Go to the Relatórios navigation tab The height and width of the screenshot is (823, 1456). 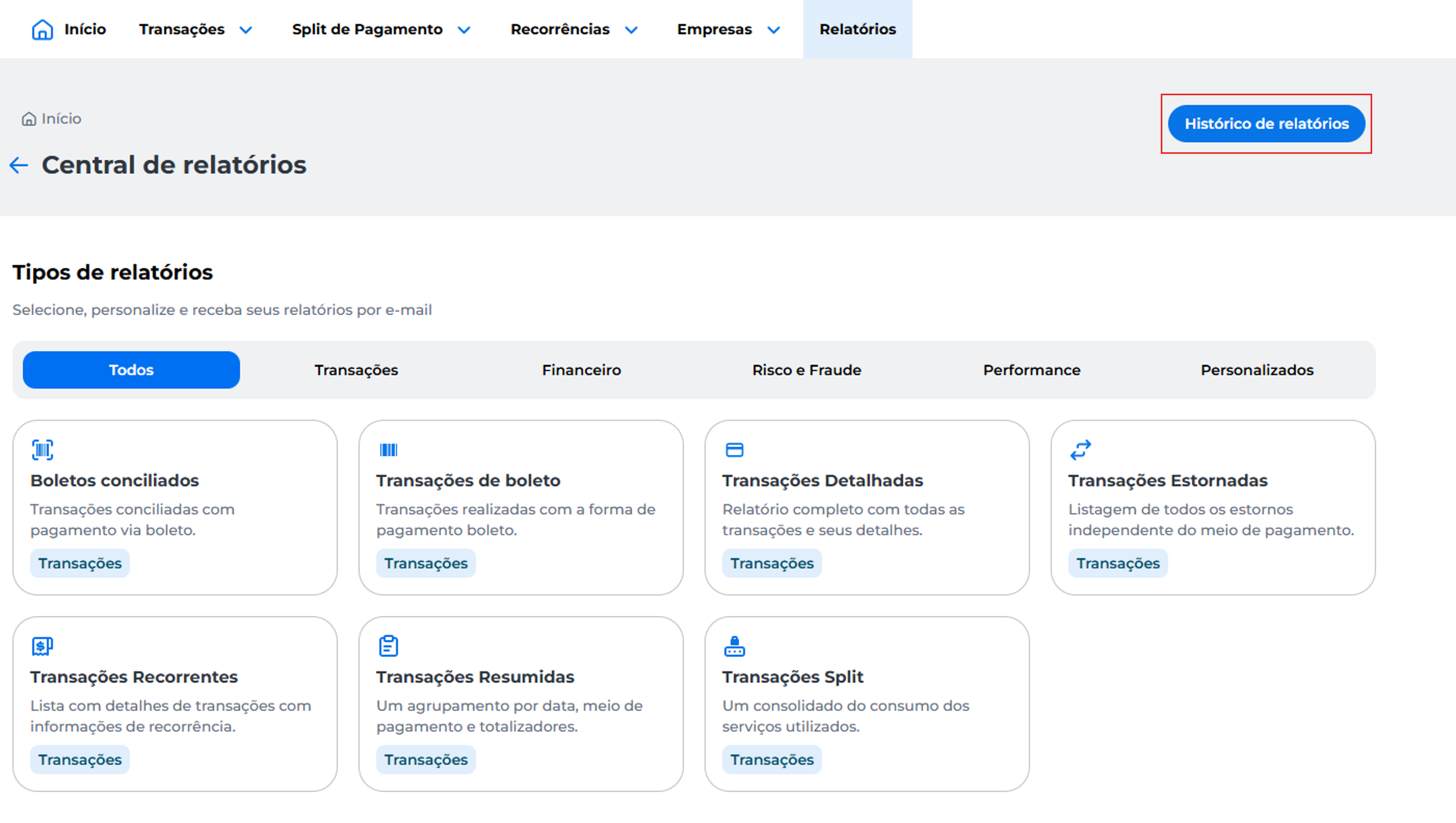tap(857, 29)
